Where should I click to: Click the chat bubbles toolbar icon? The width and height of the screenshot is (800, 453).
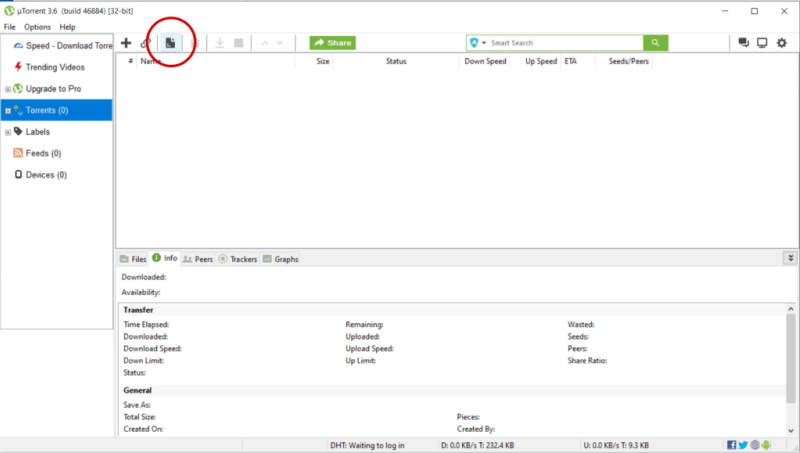pos(743,43)
